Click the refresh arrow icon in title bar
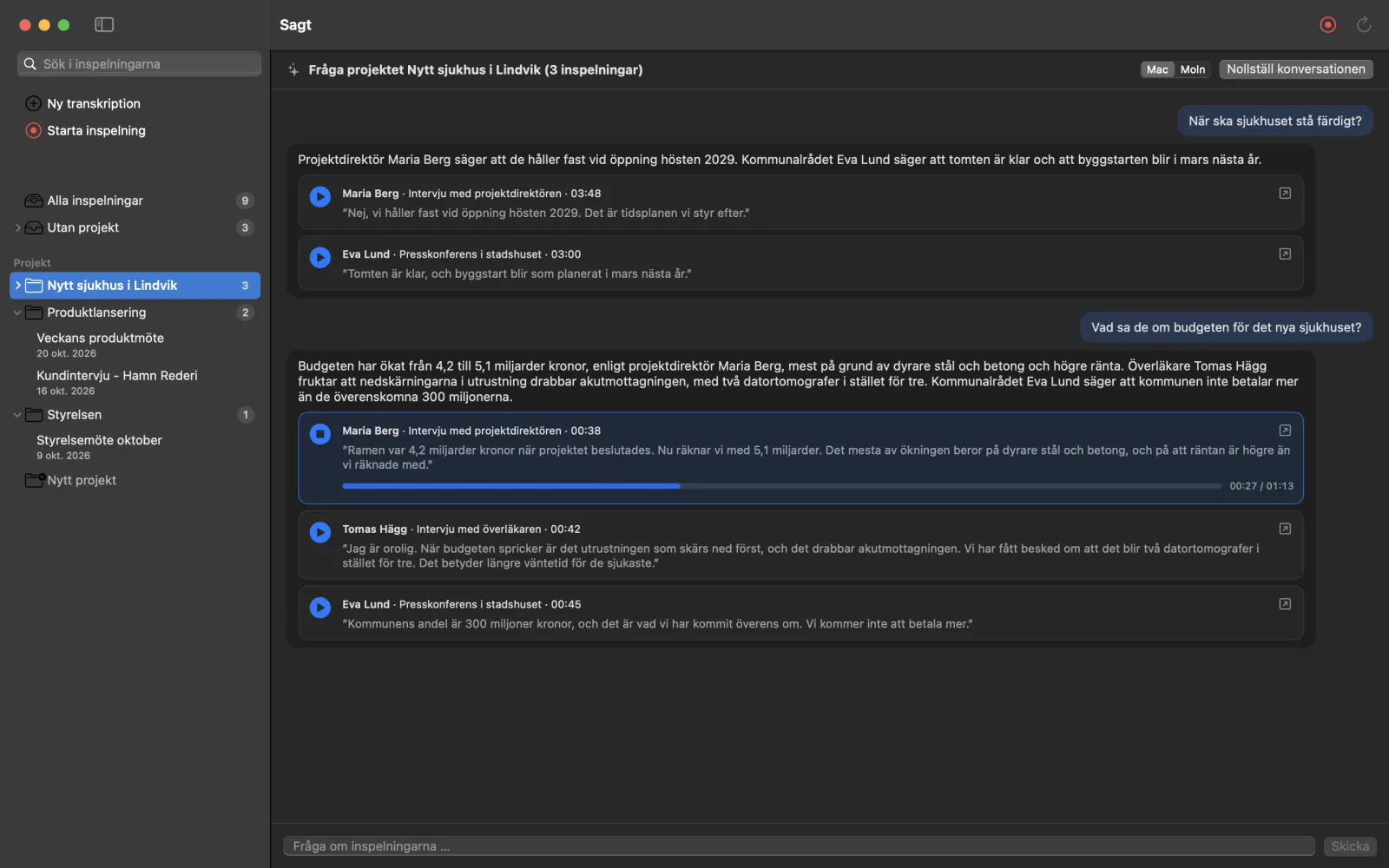 (x=1364, y=24)
